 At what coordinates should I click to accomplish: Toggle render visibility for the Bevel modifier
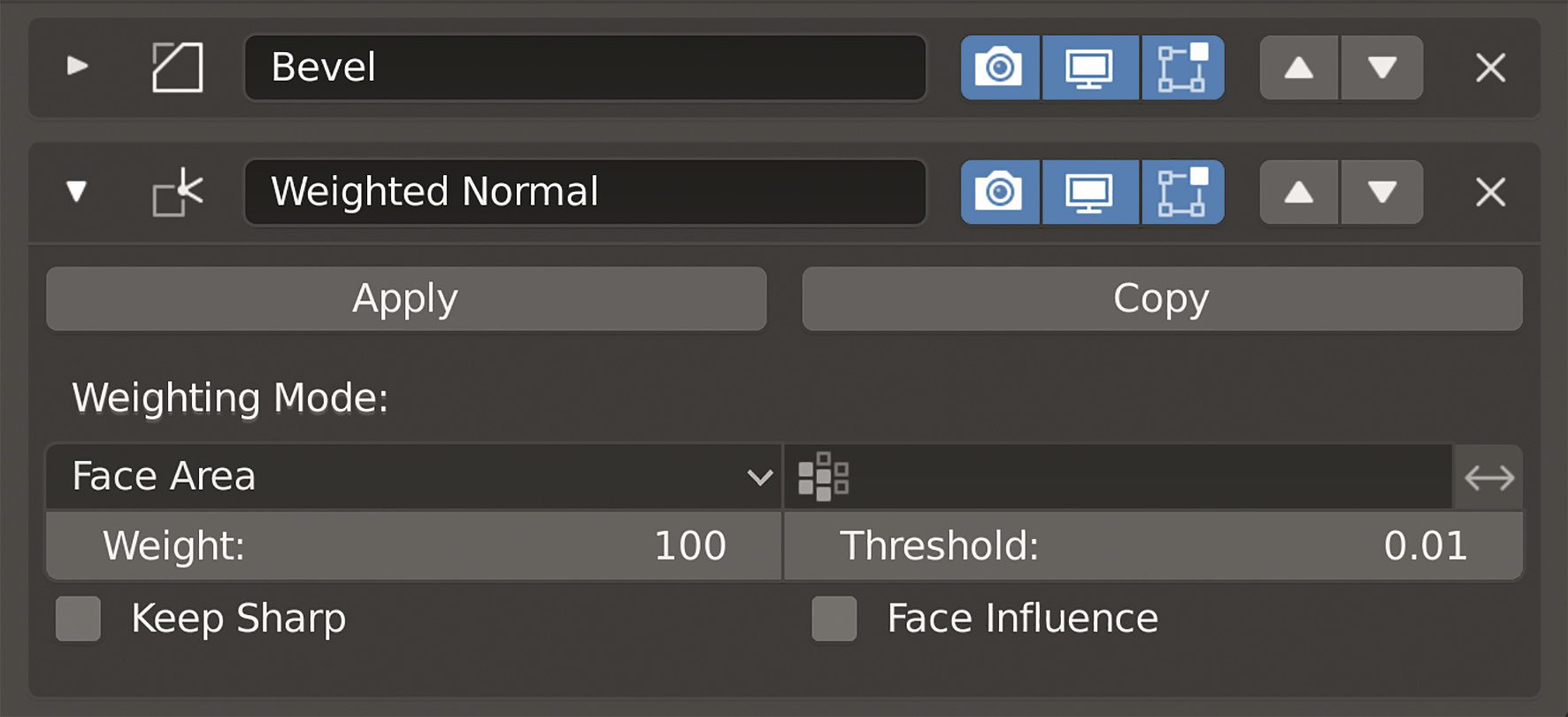click(x=998, y=67)
